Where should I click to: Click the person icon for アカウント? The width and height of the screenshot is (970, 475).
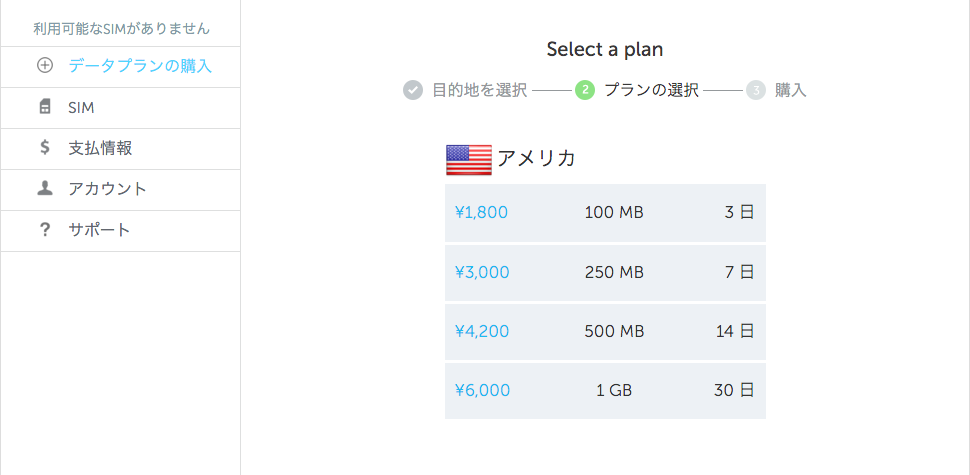(45, 189)
